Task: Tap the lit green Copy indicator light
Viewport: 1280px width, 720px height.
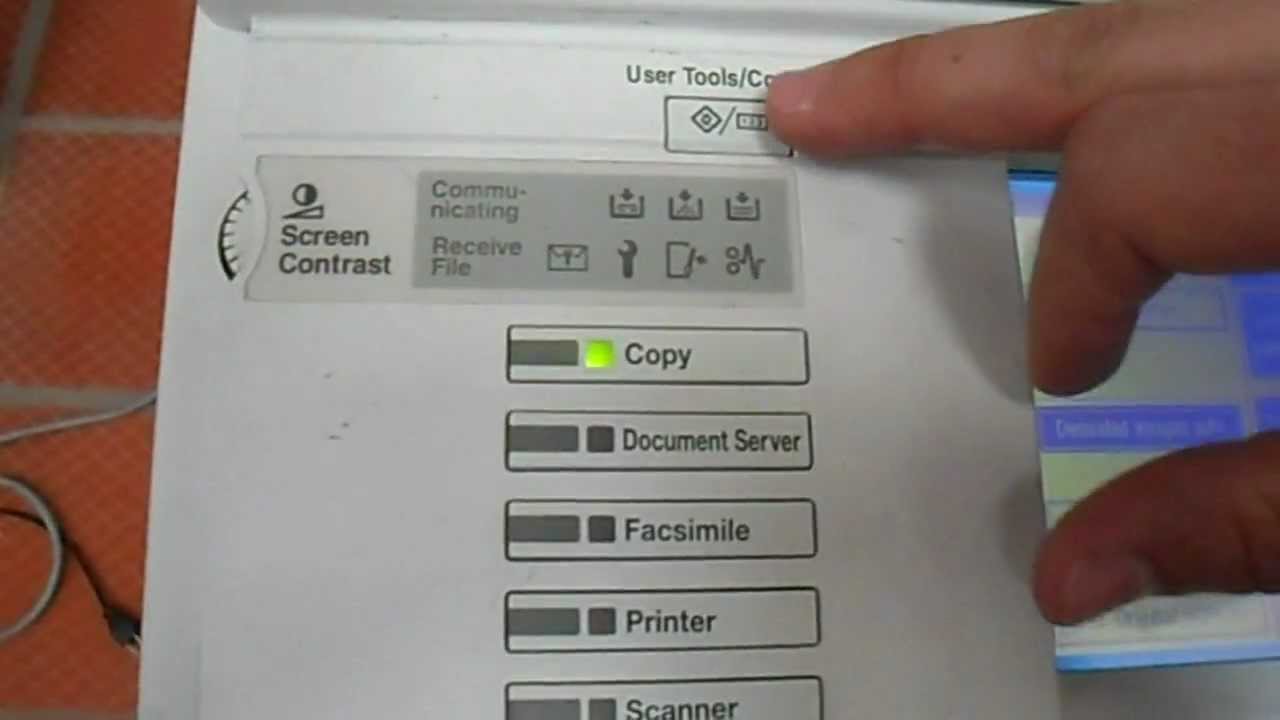Action: [x=600, y=354]
